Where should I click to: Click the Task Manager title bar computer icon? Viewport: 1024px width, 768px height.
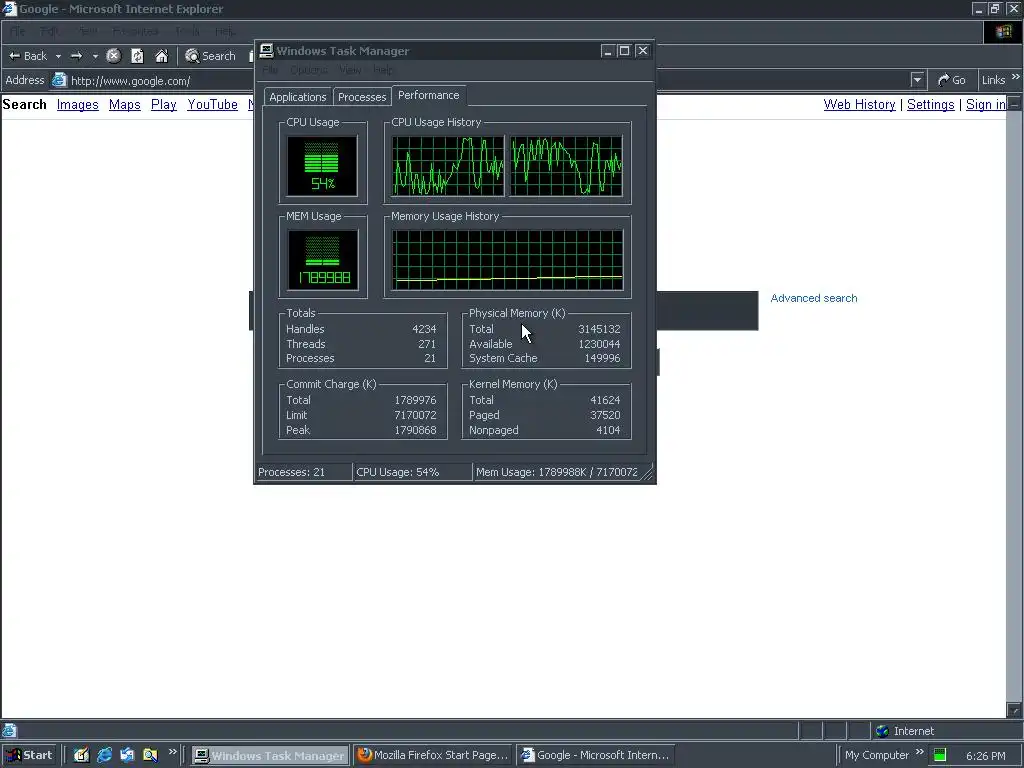pos(266,50)
